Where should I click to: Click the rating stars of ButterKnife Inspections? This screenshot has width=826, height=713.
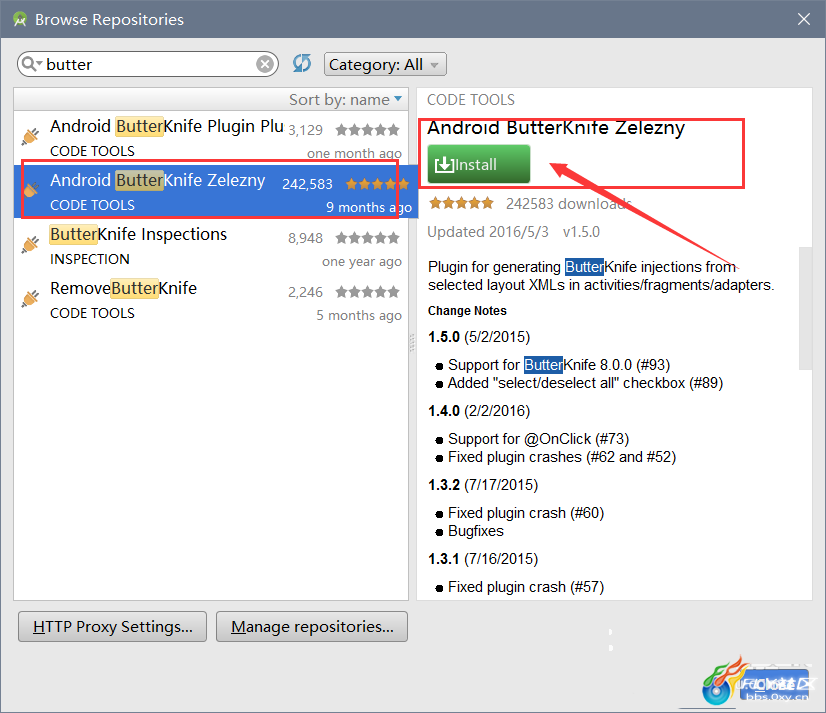click(x=367, y=238)
